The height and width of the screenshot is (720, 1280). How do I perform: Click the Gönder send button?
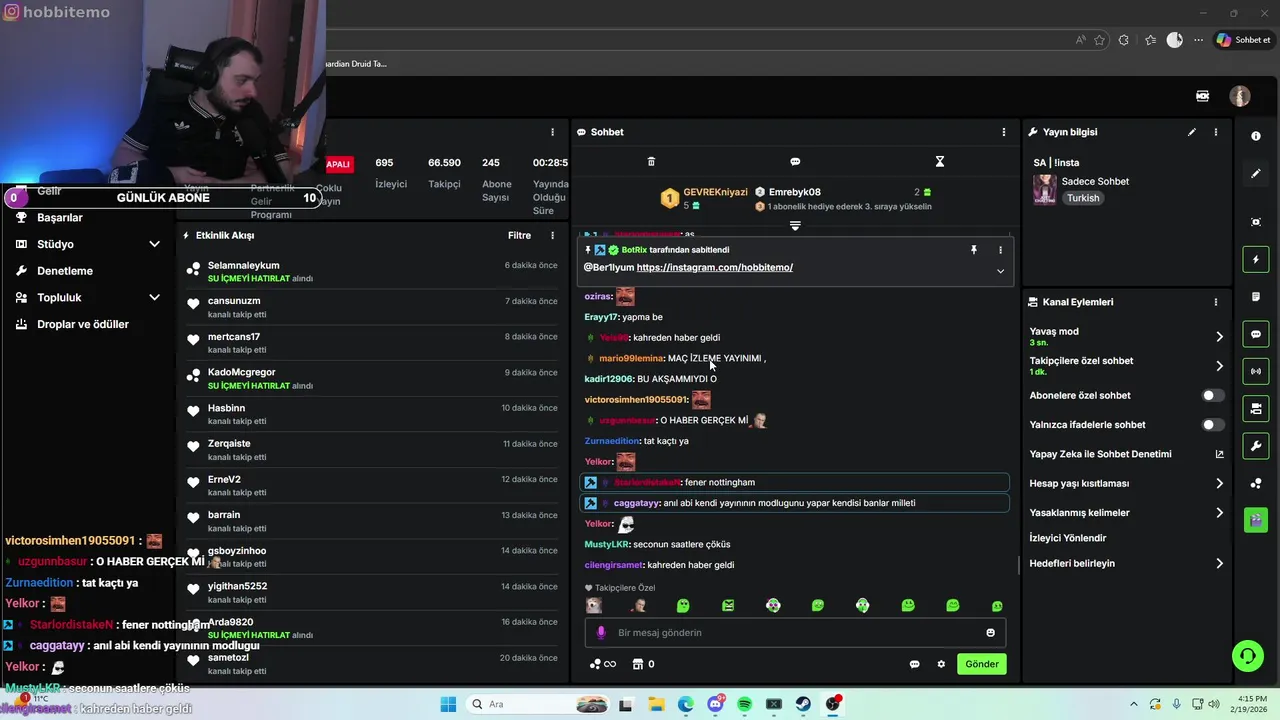(981, 664)
